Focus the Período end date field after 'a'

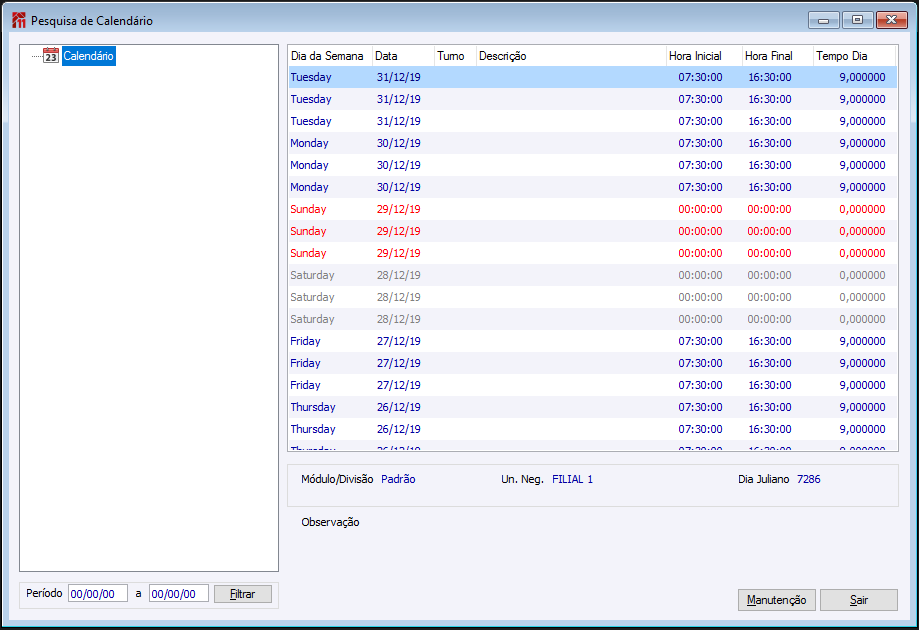[179, 594]
